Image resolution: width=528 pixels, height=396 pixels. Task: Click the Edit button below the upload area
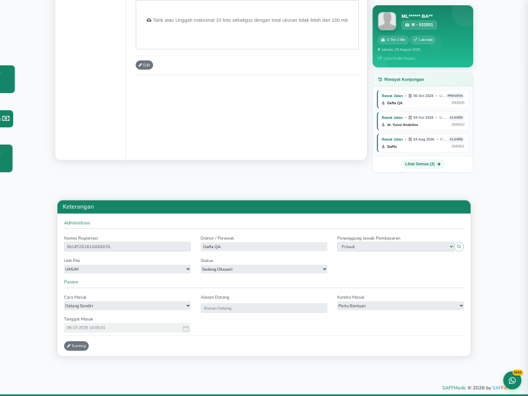144,65
